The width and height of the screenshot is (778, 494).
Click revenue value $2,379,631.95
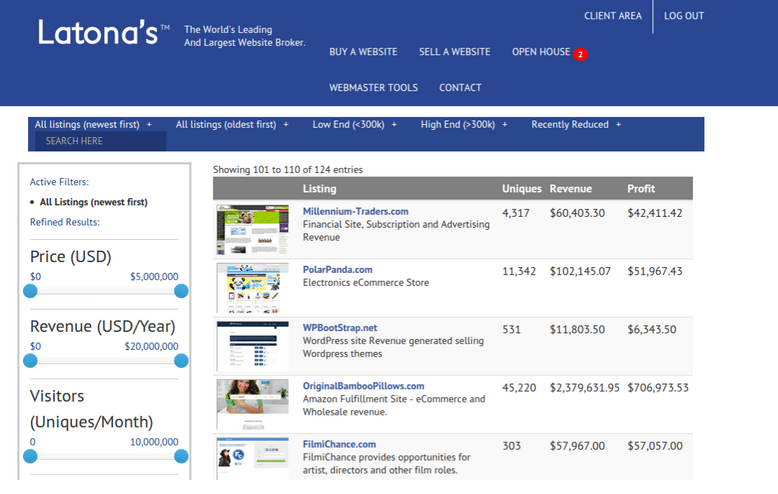tap(584, 388)
